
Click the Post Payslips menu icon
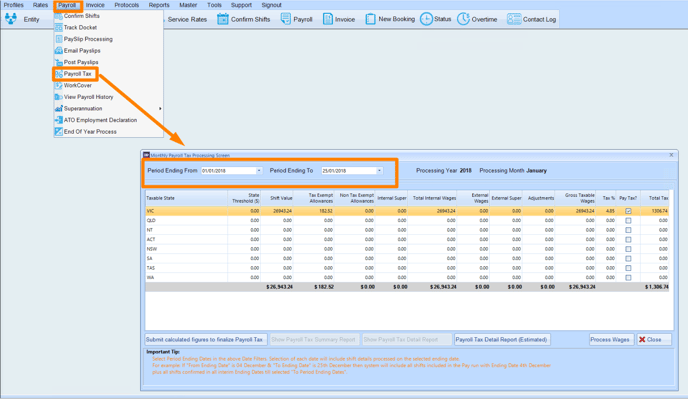coord(58,62)
